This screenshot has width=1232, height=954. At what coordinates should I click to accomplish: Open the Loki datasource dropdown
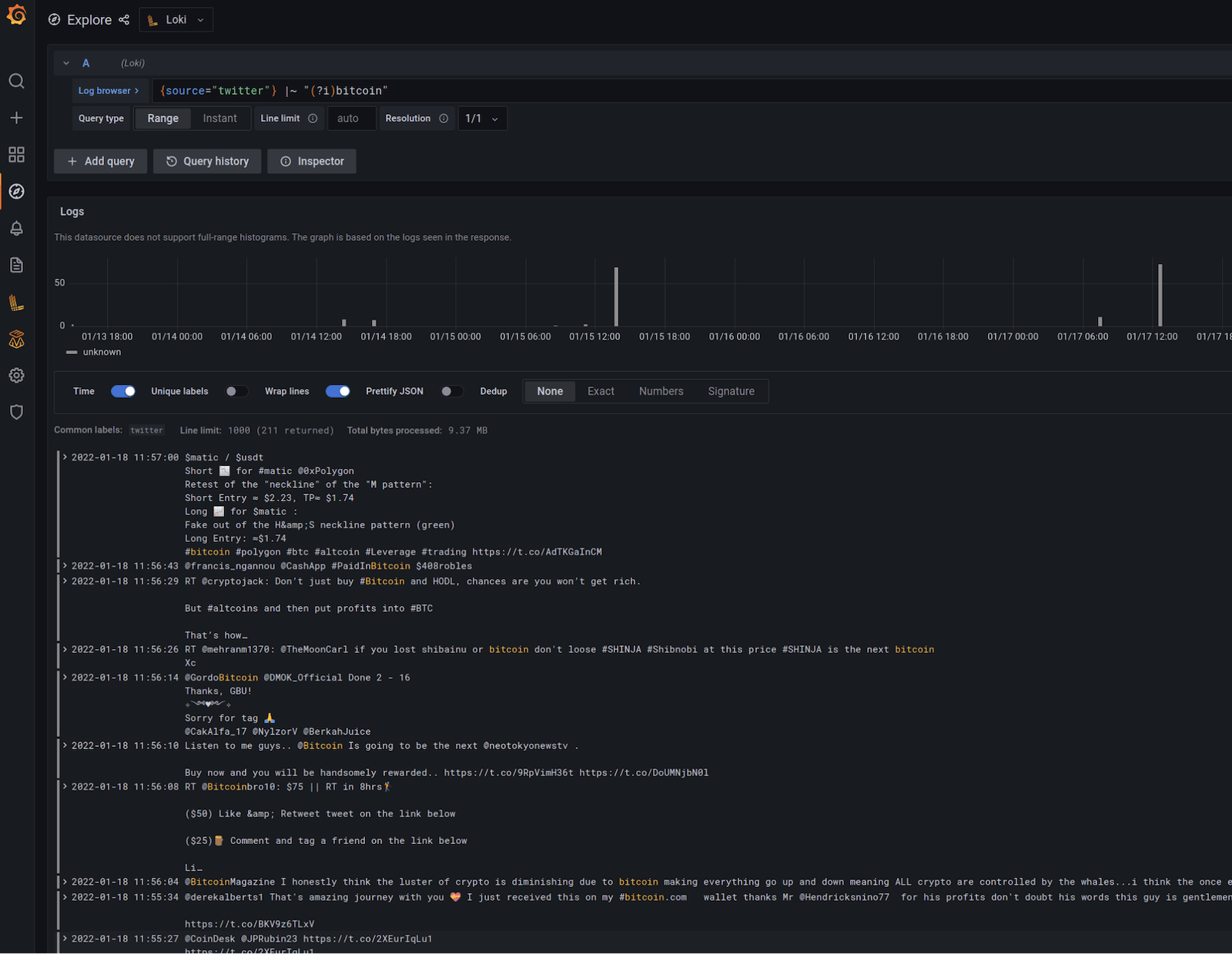click(176, 19)
